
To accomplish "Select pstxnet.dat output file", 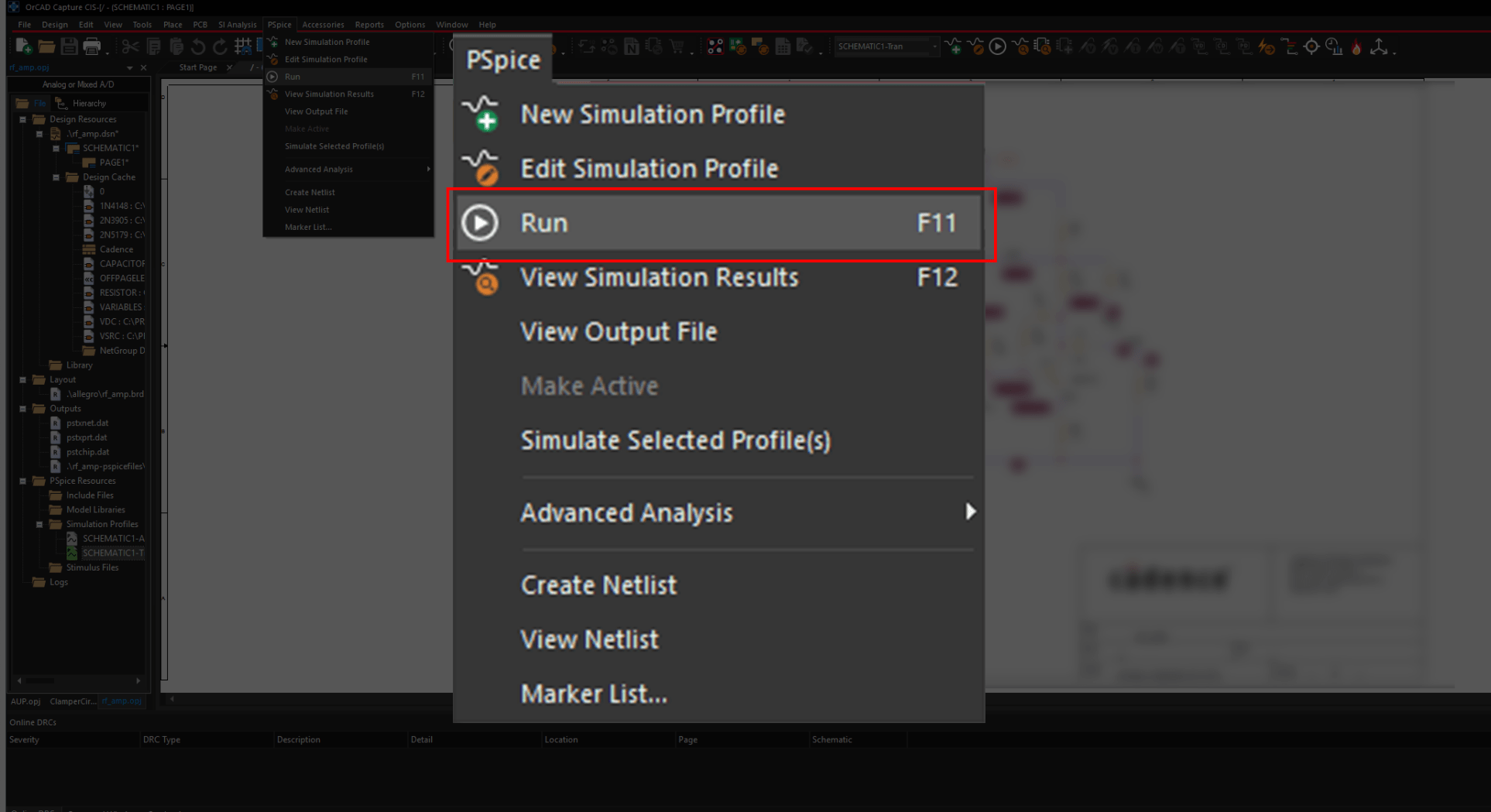I will pyautogui.click(x=87, y=423).
